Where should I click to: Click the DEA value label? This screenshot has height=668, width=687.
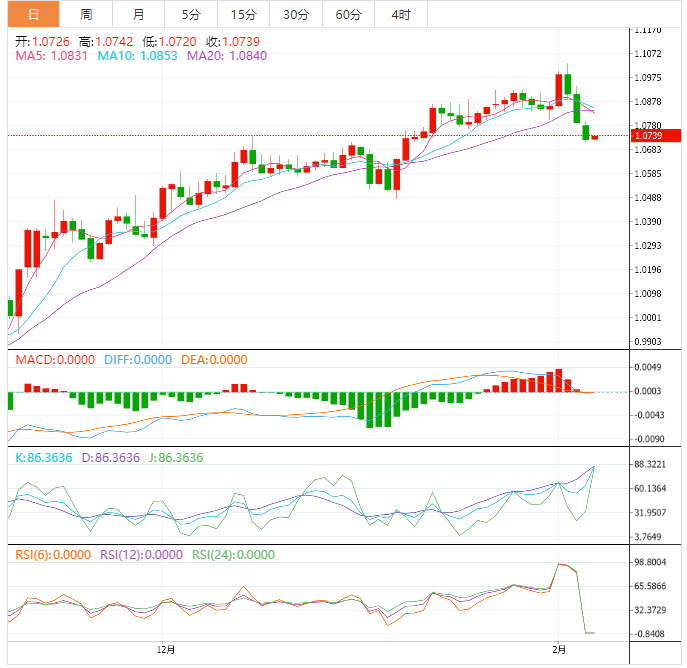coord(214,360)
